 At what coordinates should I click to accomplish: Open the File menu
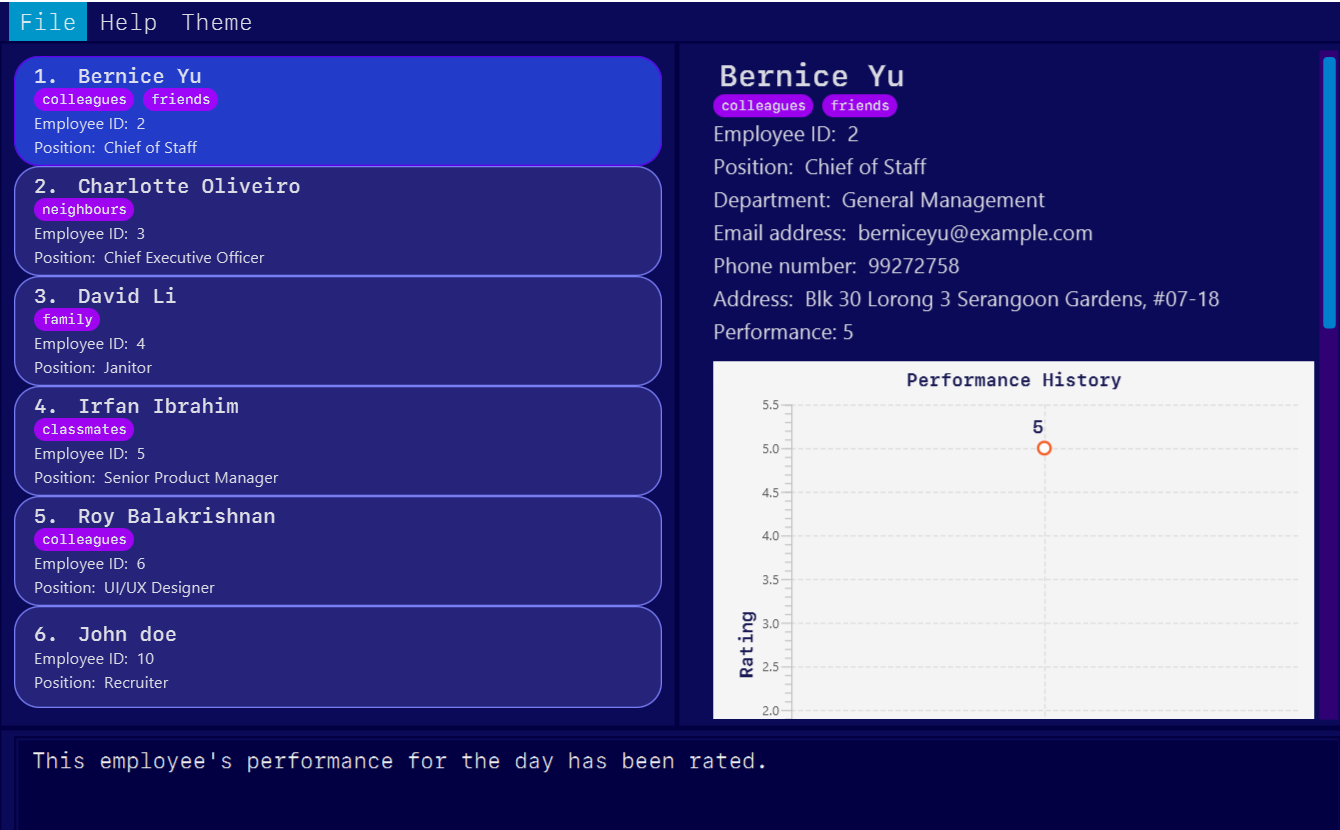pyautogui.click(x=48, y=22)
